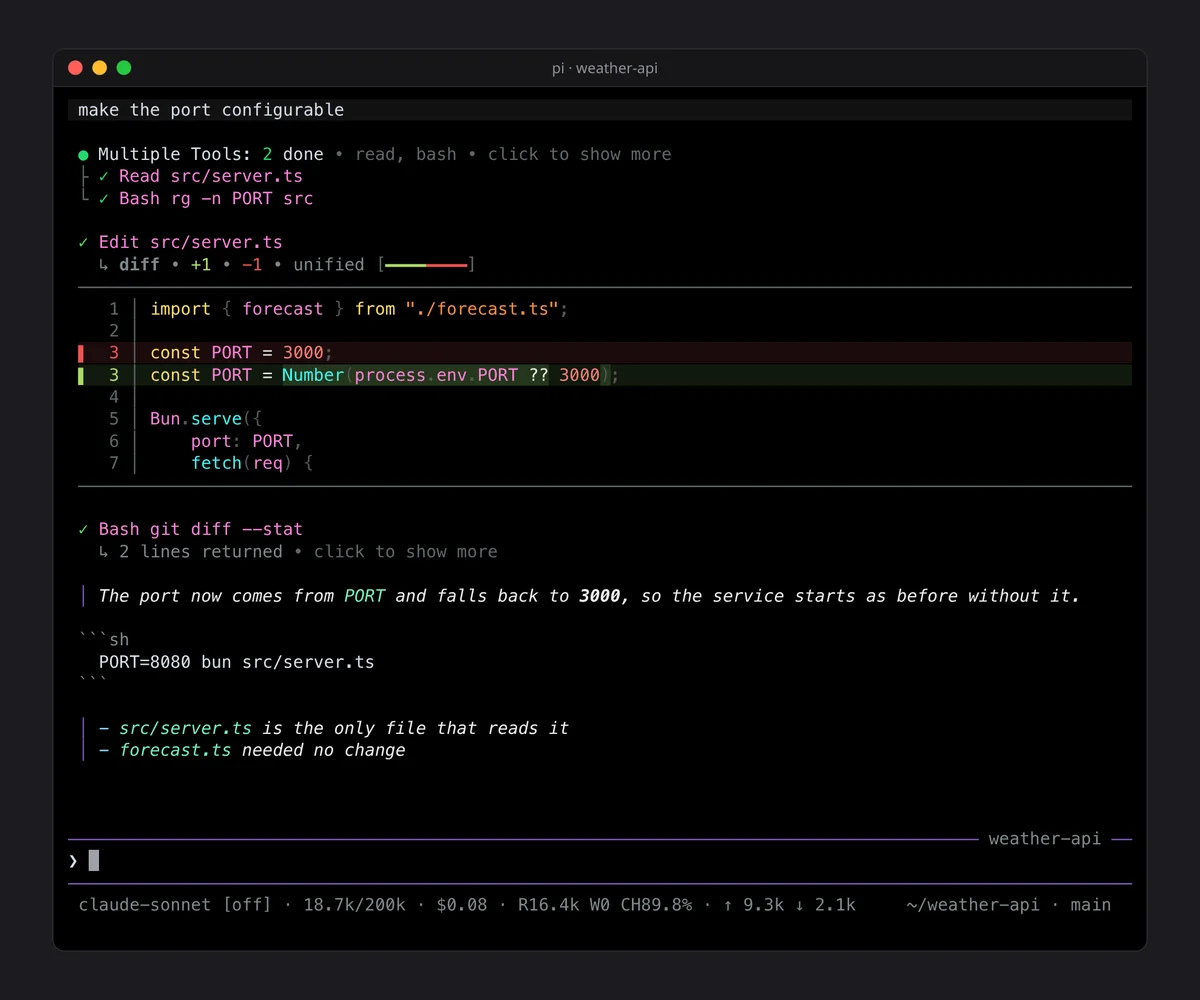Click the removed line const PORT = 3000
Viewport: 1200px width, 1000px height.
pos(241,353)
